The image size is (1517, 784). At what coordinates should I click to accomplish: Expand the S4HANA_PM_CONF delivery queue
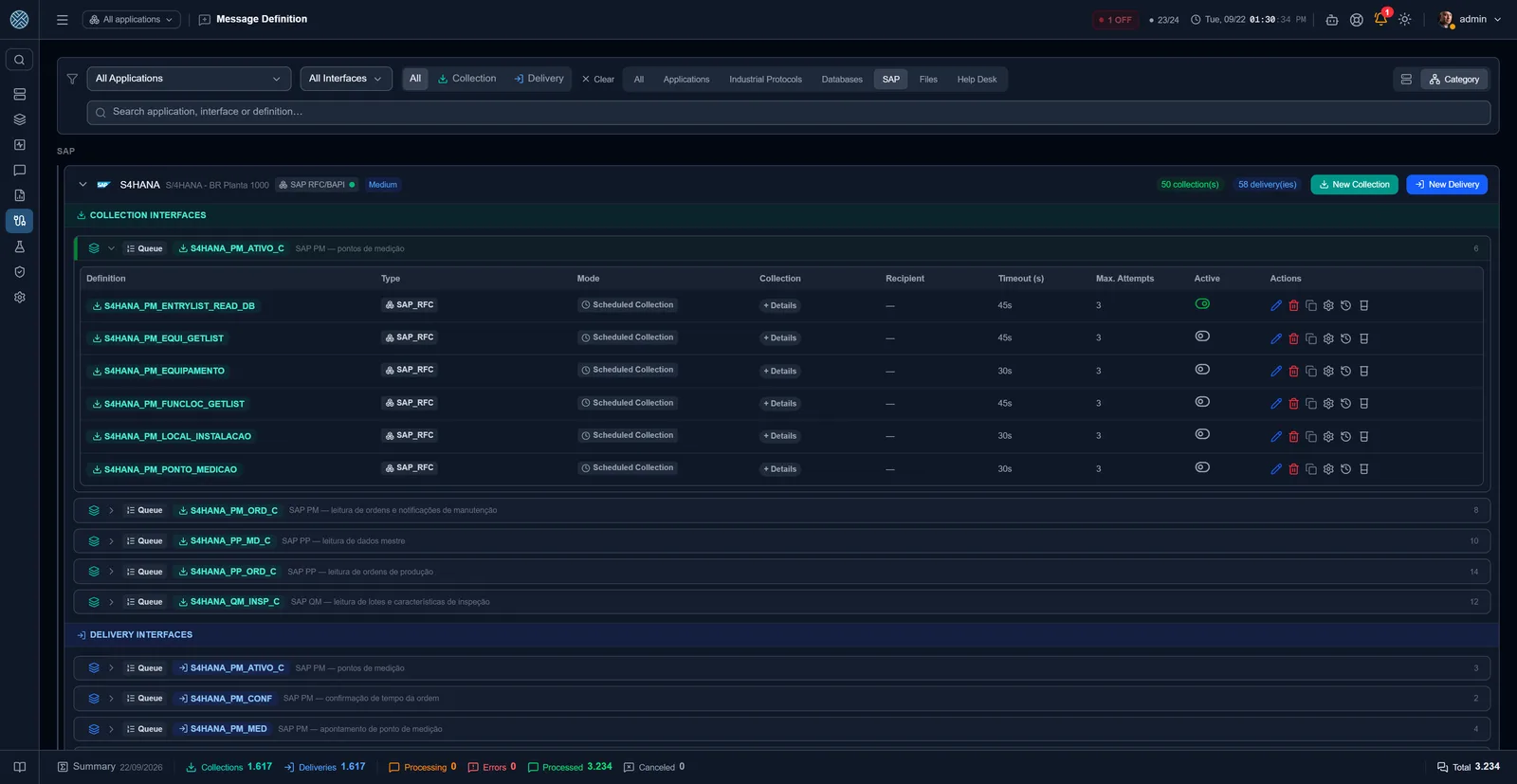coord(111,699)
